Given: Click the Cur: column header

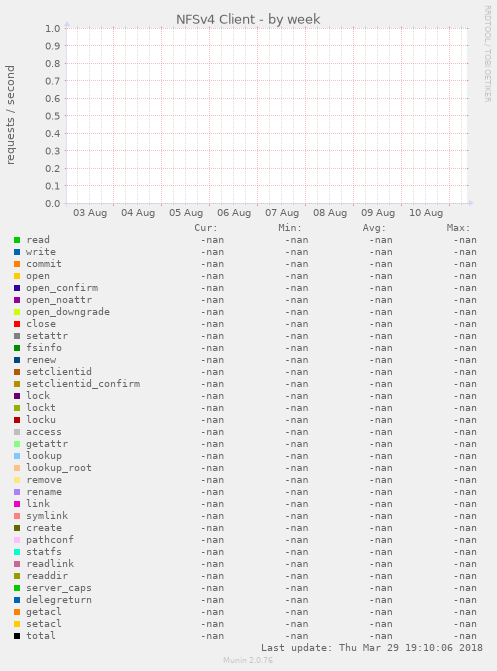Looking at the screenshot, I should click(206, 228).
